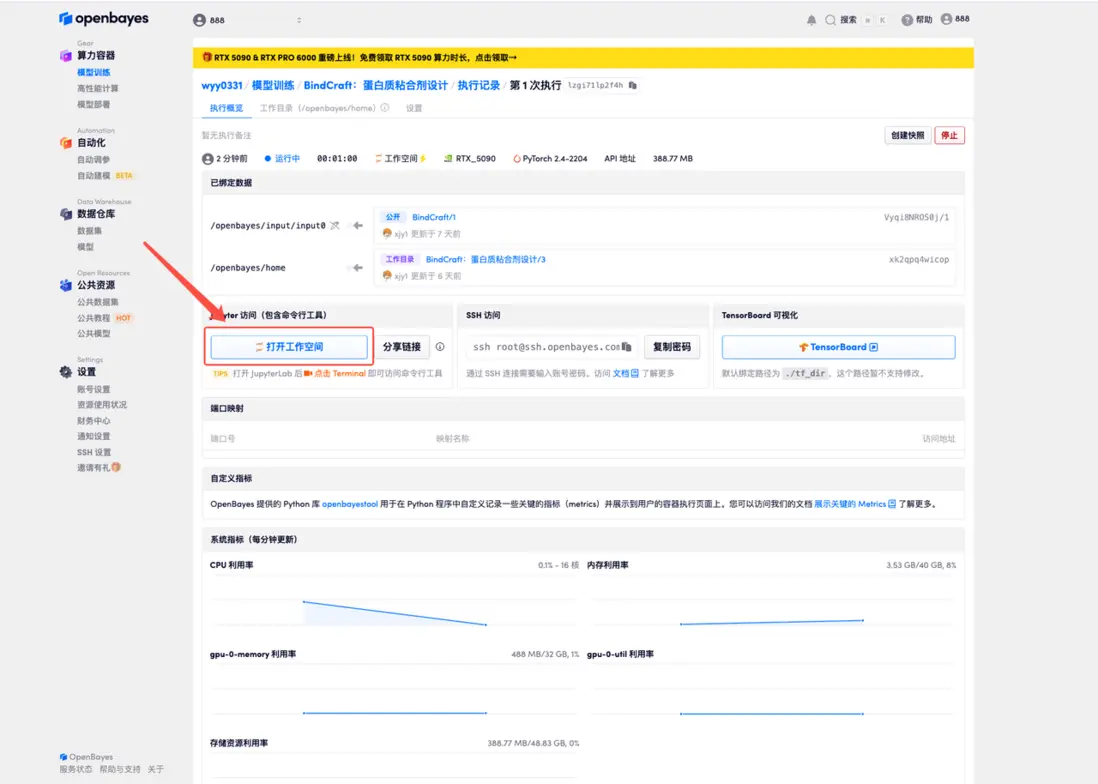Click the xjy1 avatar in the BindCraft/1 row
Screen dimensions: 1098x784
[x=387, y=233]
